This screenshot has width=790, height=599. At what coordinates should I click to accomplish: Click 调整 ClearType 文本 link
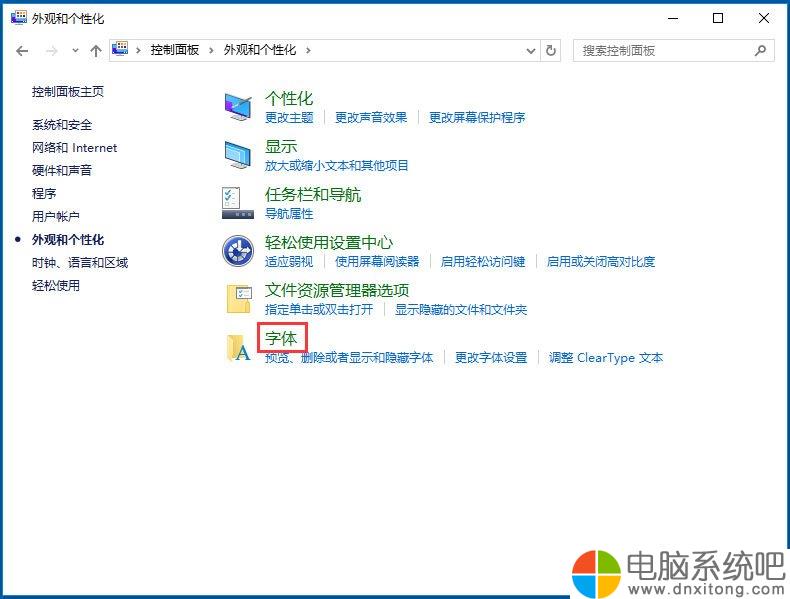(606, 358)
